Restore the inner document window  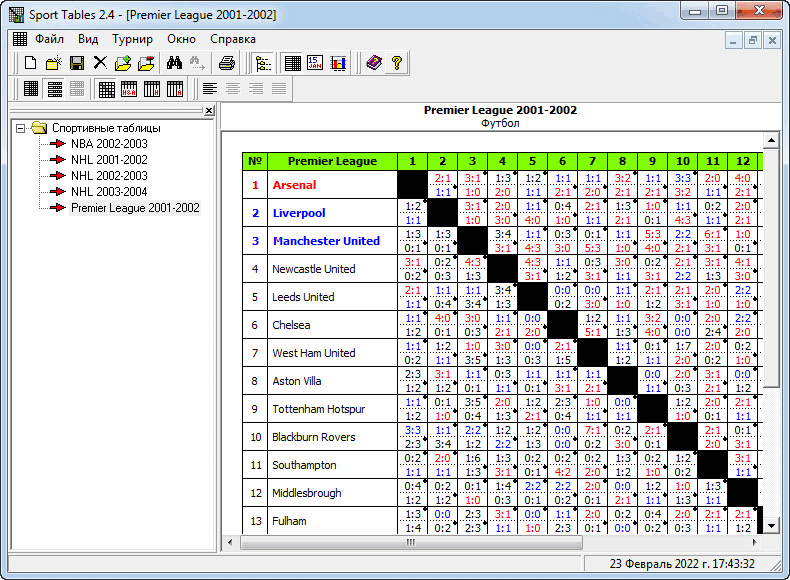[753, 40]
